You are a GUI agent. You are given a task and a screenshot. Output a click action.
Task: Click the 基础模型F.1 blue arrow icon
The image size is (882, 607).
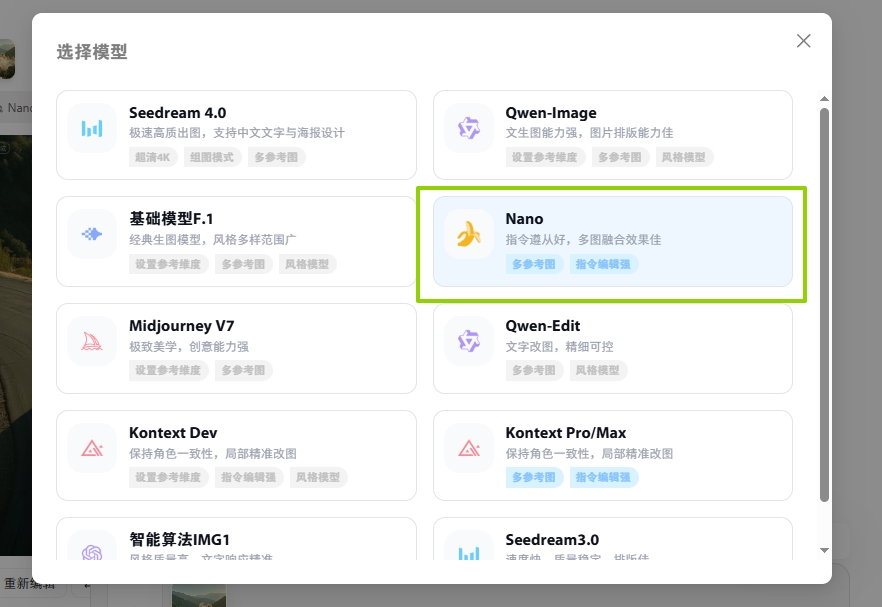pos(92,234)
